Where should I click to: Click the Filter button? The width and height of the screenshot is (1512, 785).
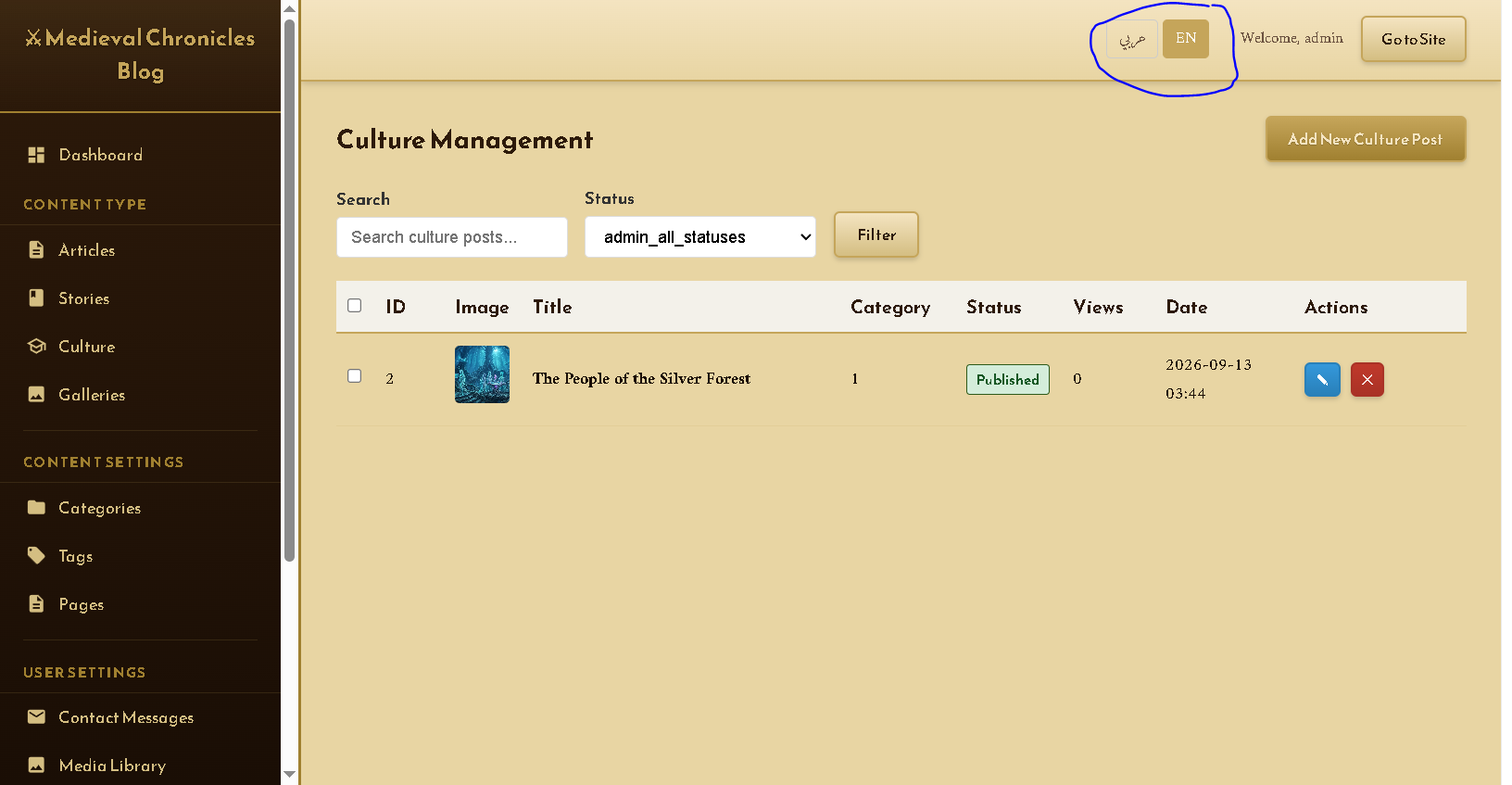pyautogui.click(x=876, y=234)
